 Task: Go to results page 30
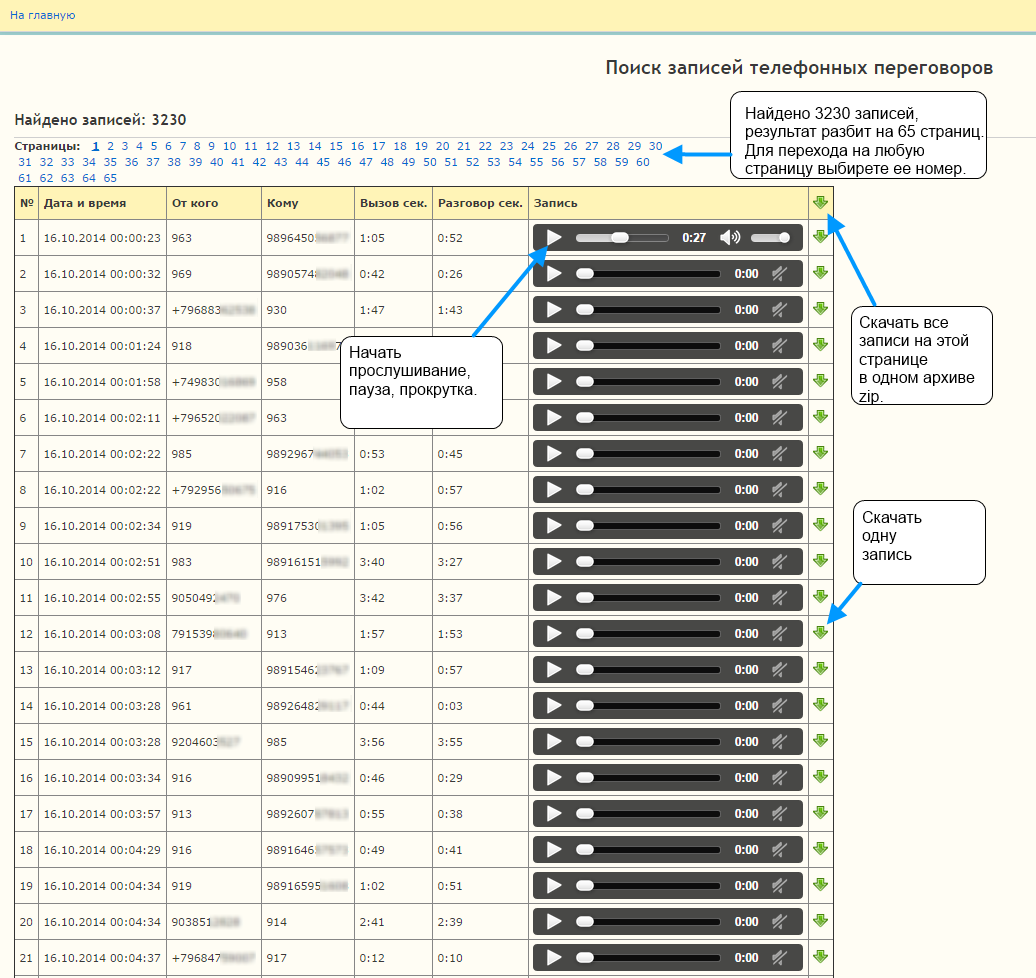655,146
